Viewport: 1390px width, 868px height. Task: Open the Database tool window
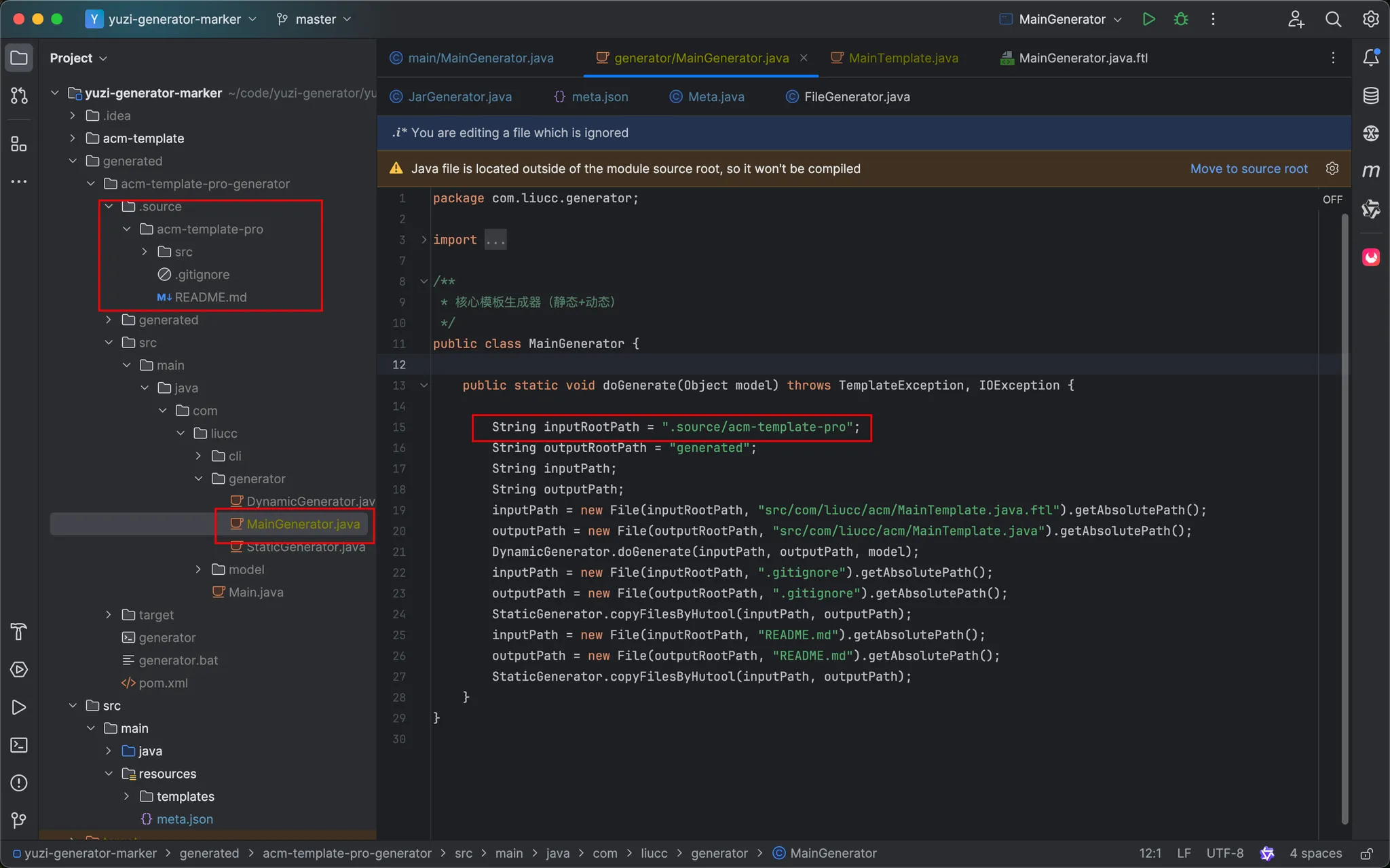(1370, 96)
